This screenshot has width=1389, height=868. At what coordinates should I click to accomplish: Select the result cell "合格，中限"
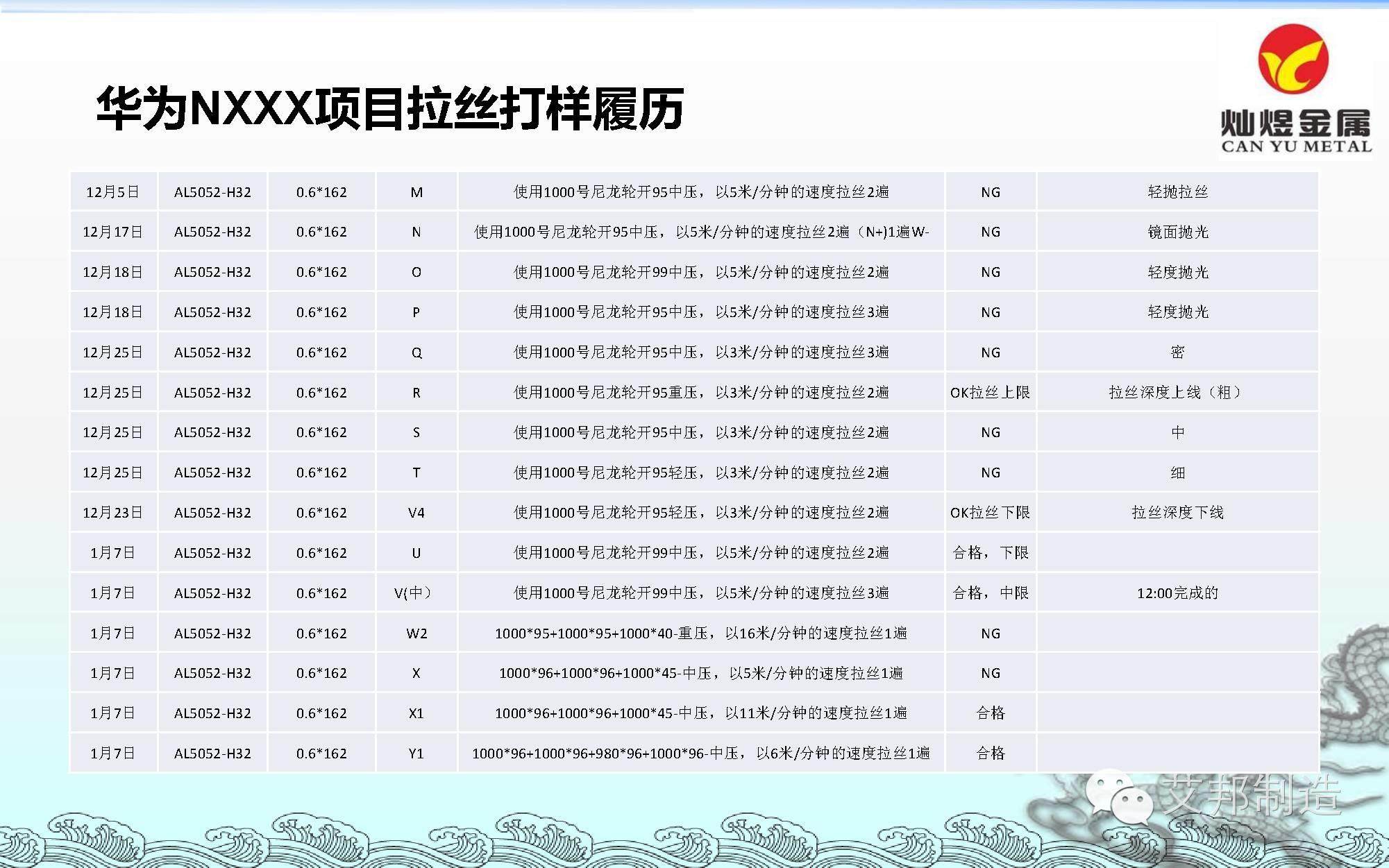pos(991,593)
